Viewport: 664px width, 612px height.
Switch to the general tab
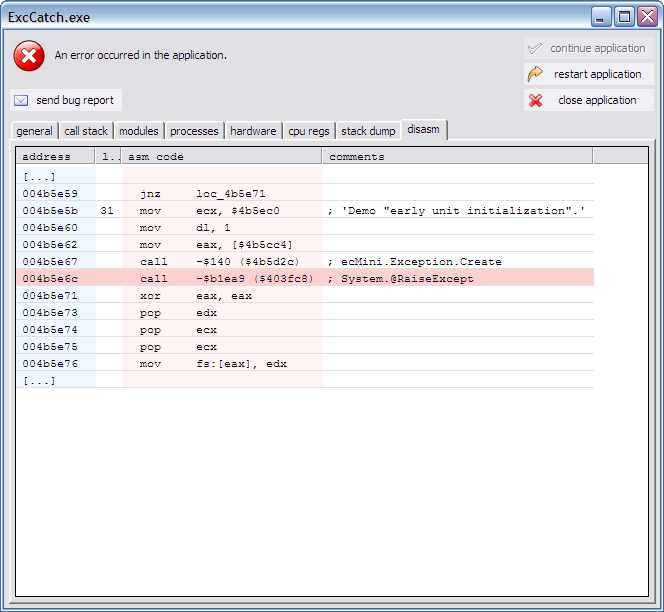pos(34,131)
